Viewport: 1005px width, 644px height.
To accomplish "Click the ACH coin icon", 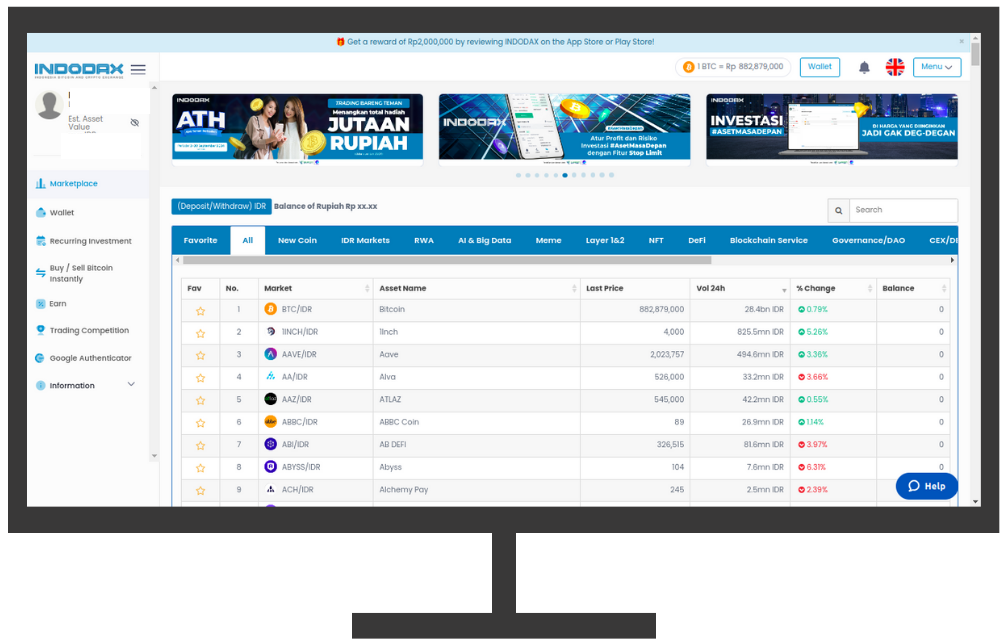I will [x=270, y=489].
